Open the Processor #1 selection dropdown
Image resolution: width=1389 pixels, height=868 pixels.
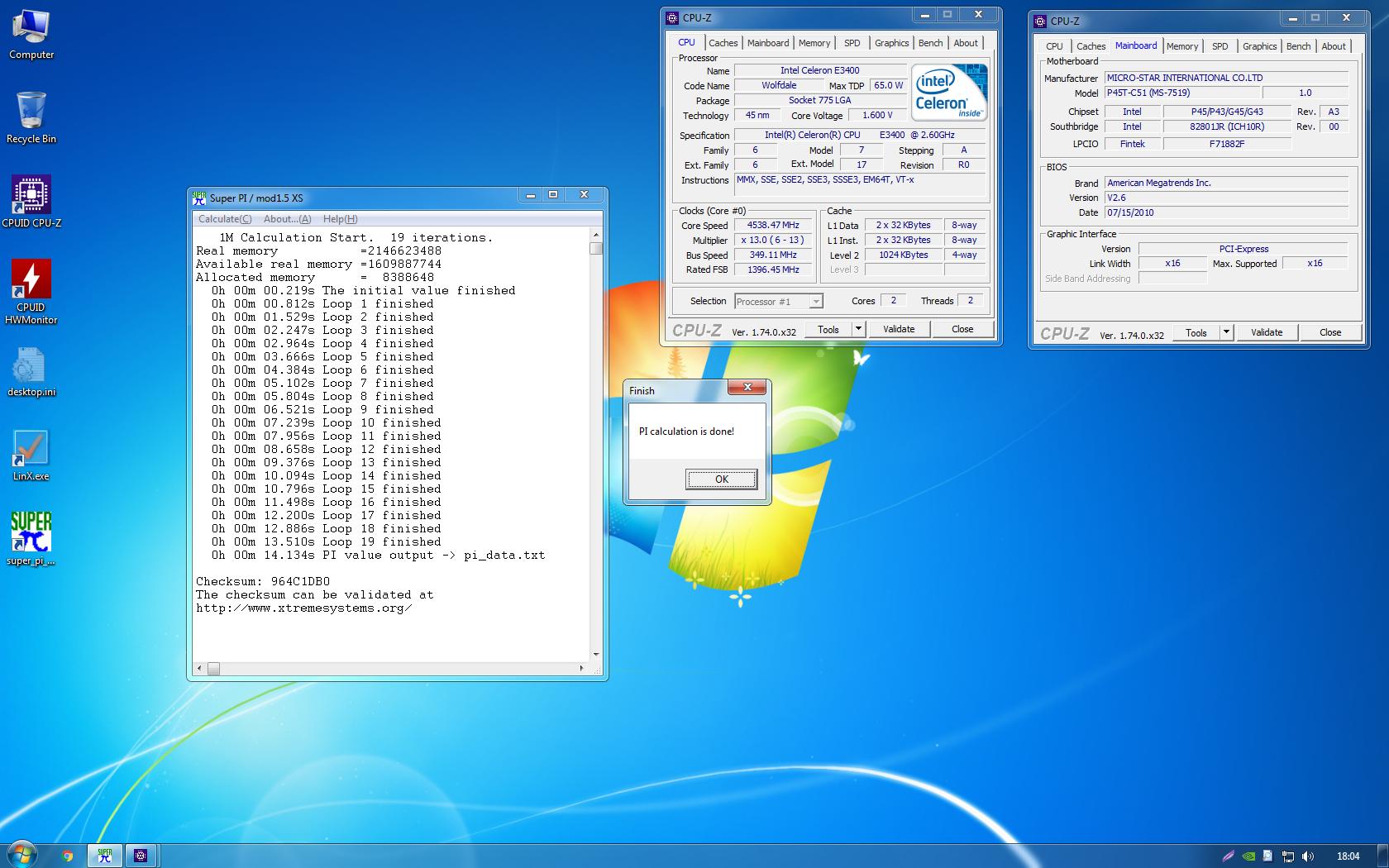tap(778, 302)
